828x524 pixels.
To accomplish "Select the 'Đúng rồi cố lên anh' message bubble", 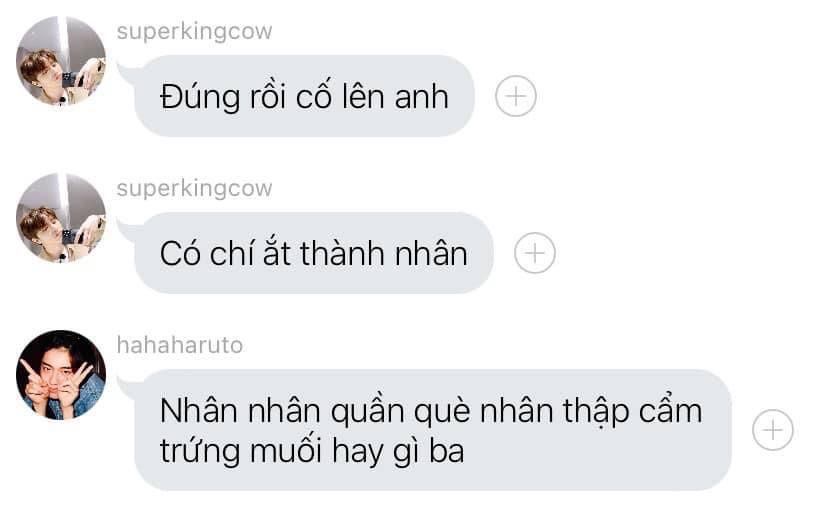I will coord(304,96).
